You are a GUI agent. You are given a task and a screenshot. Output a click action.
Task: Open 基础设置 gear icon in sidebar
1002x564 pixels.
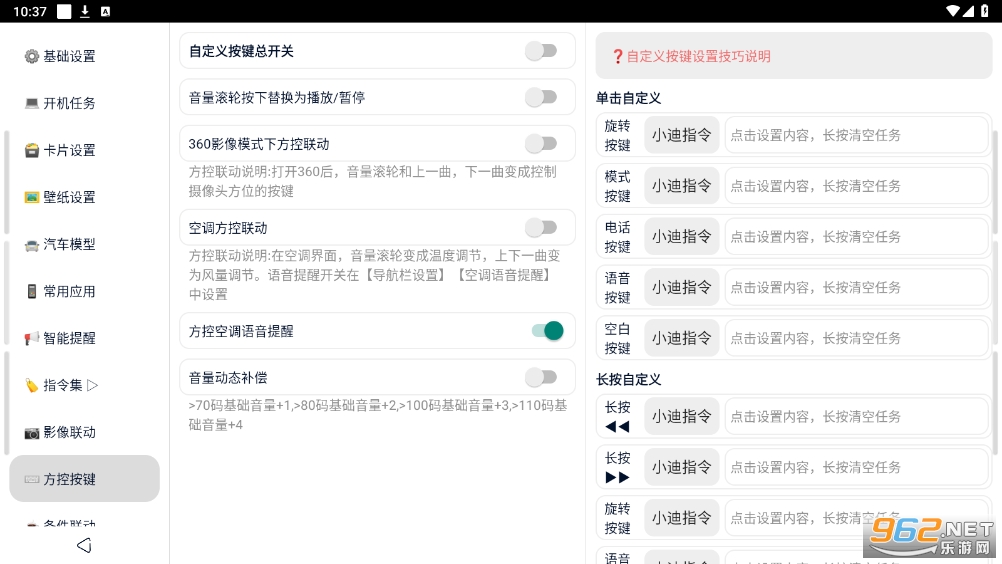[x=31, y=56]
